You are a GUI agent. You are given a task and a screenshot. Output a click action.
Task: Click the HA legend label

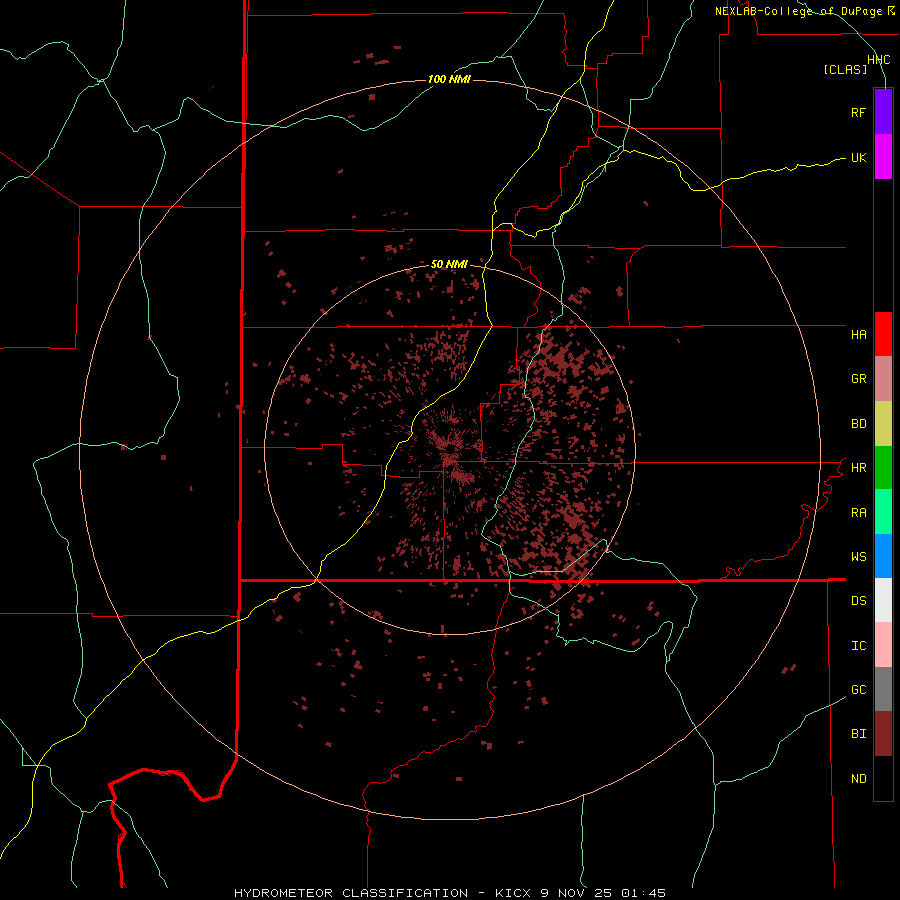[858, 334]
